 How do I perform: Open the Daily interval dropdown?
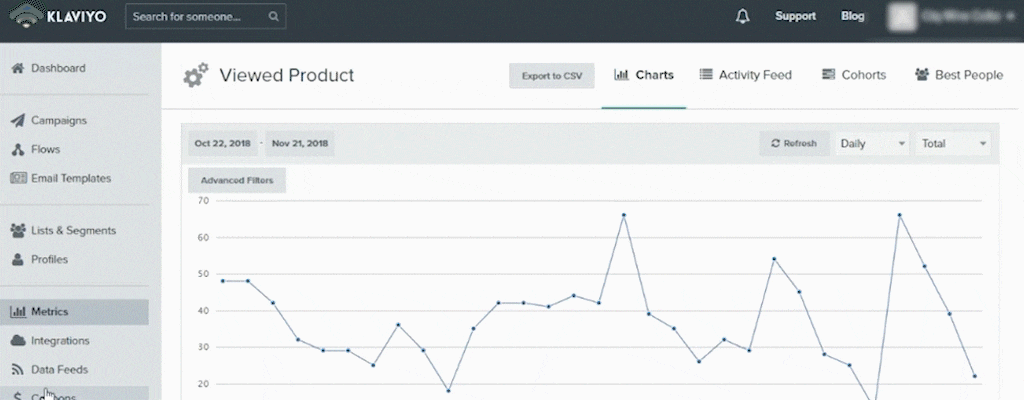coord(872,144)
